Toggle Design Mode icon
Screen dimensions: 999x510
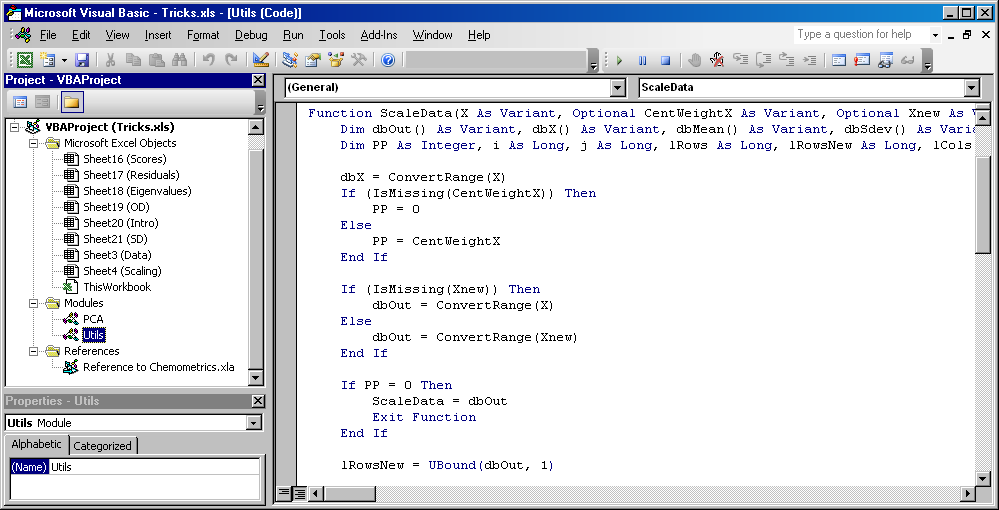(x=260, y=60)
